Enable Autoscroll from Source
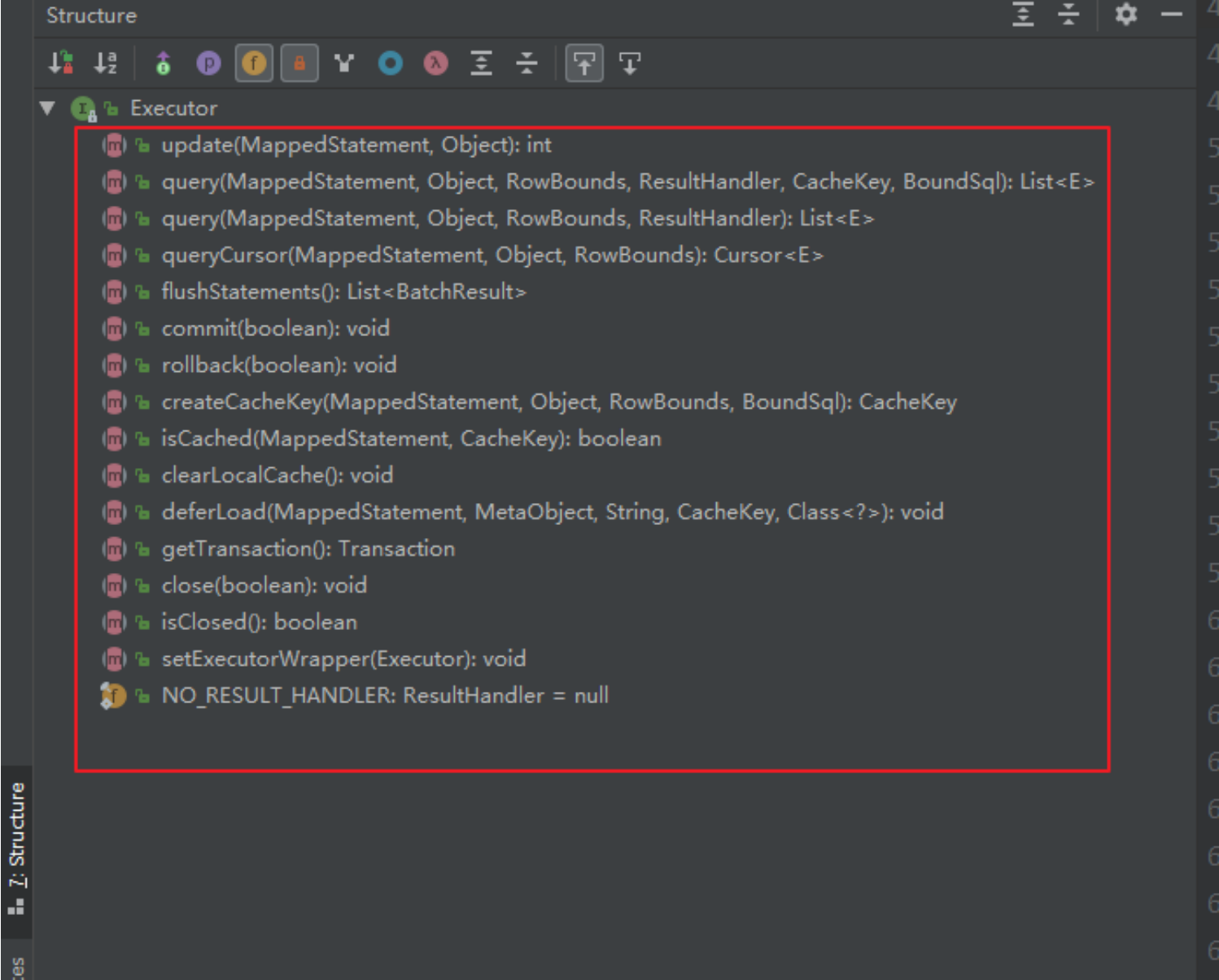This screenshot has width=1219, height=980. (x=630, y=63)
